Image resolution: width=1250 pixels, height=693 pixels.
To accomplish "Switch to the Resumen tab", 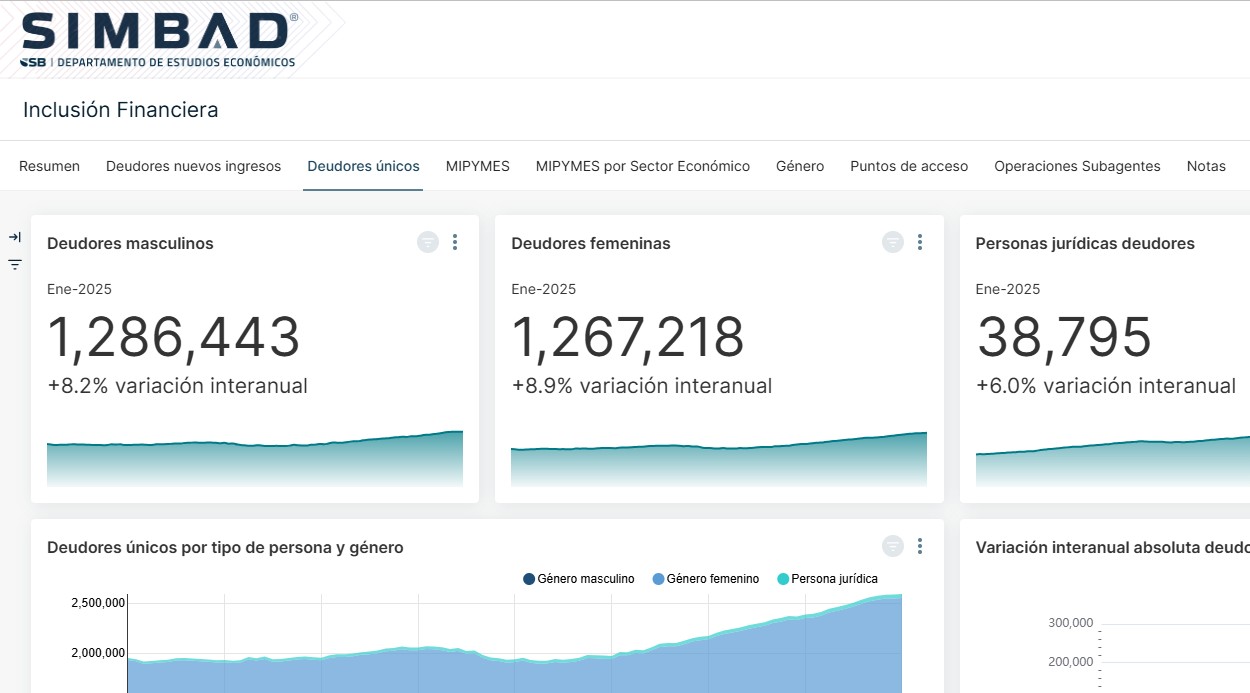I will point(49,166).
